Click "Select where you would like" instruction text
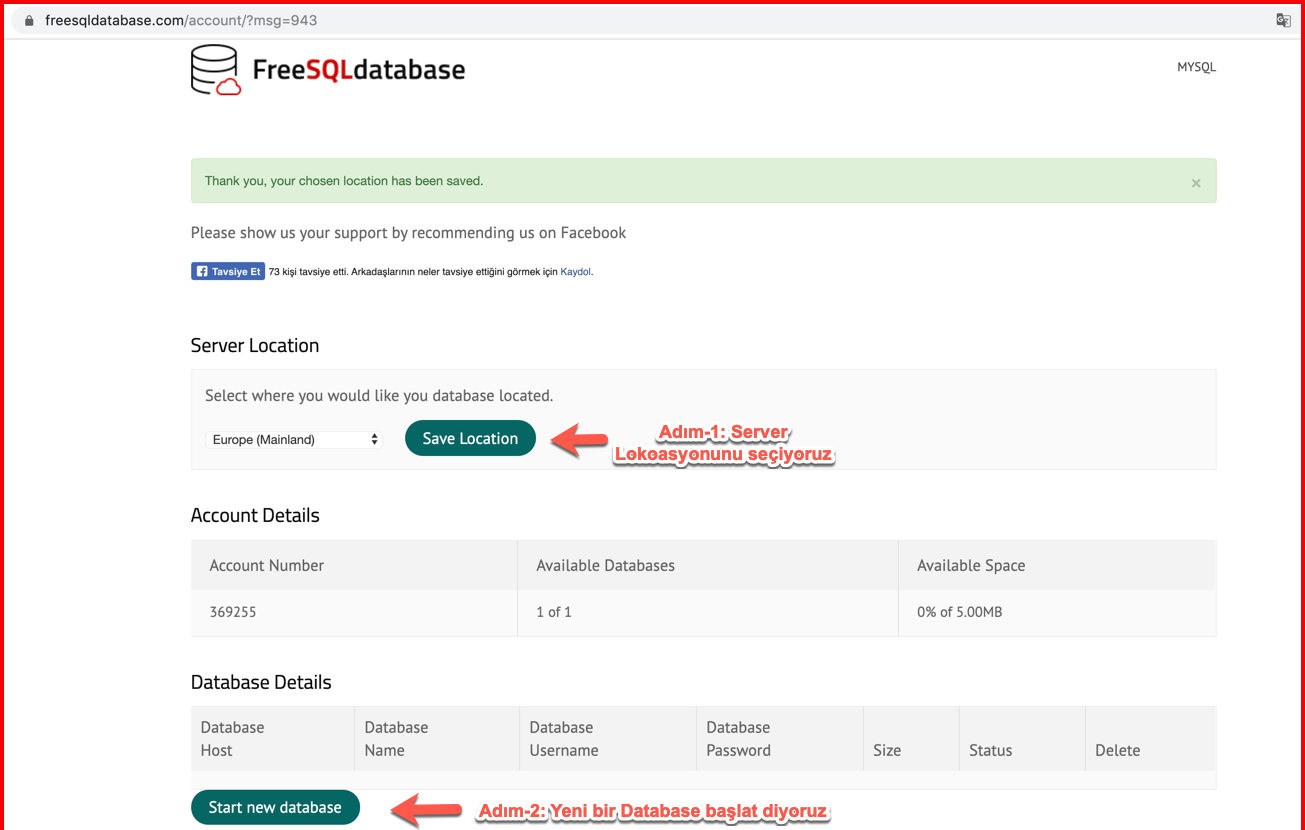The height and width of the screenshot is (830, 1305). (379, 396)
